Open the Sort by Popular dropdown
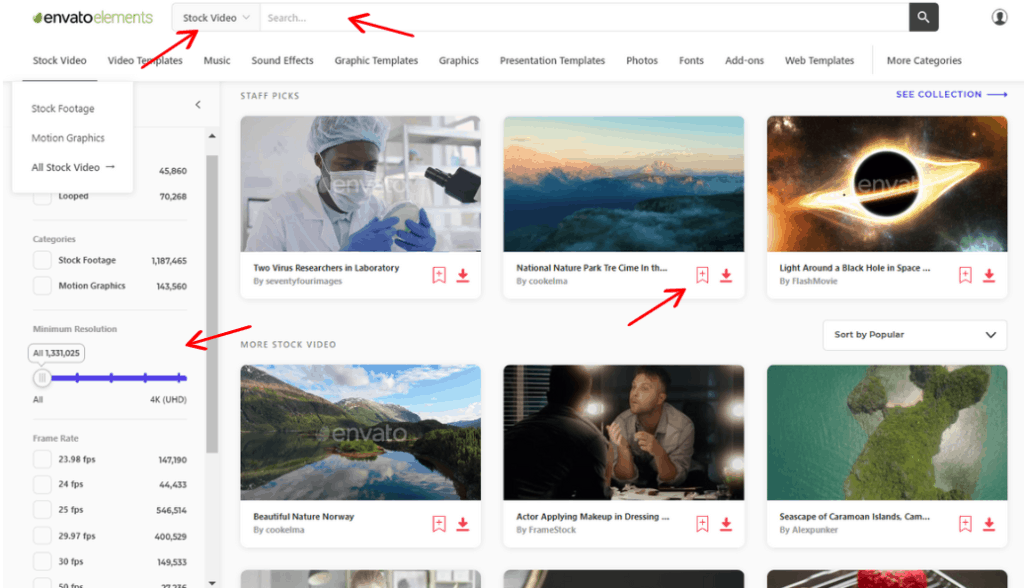 click(x=914, y=335)
